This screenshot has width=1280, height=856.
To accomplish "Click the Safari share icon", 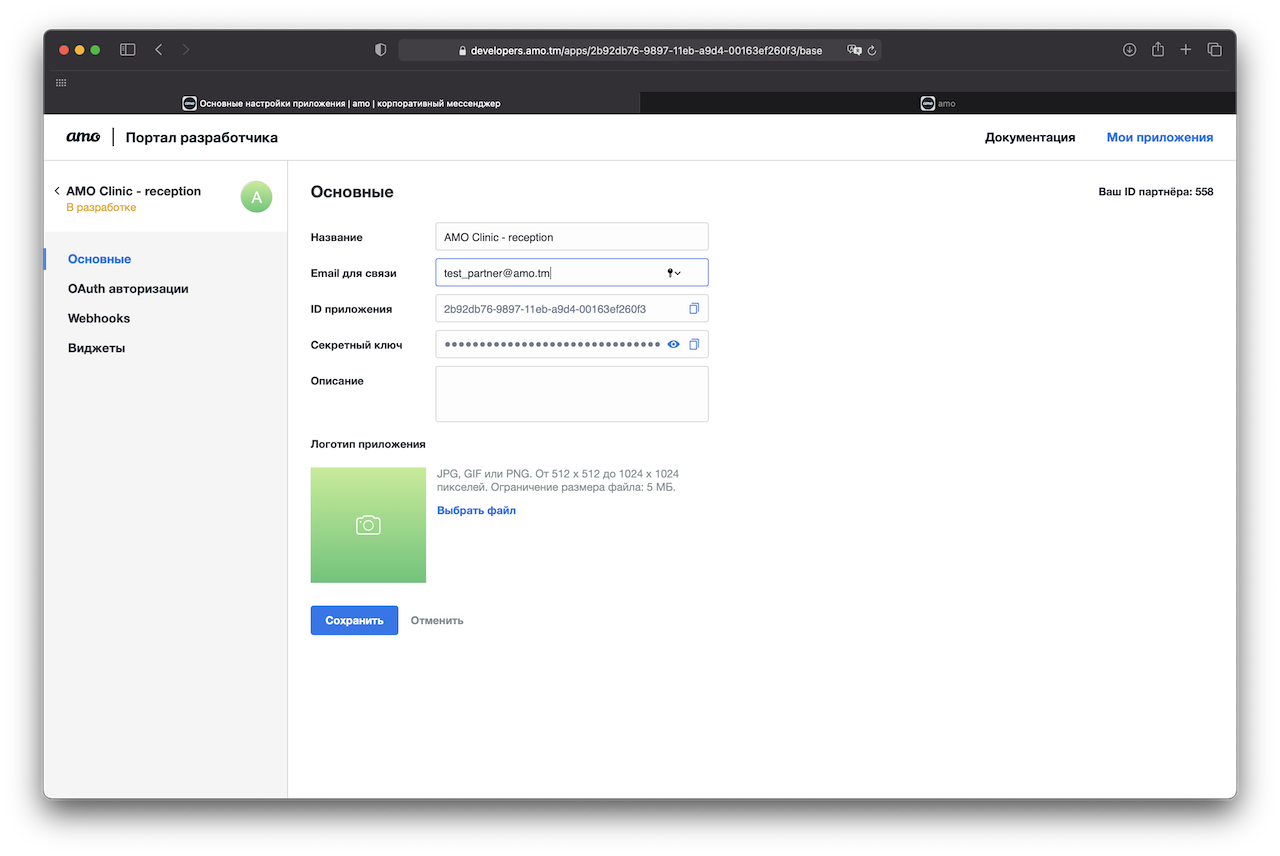I will pos(1157,50).
